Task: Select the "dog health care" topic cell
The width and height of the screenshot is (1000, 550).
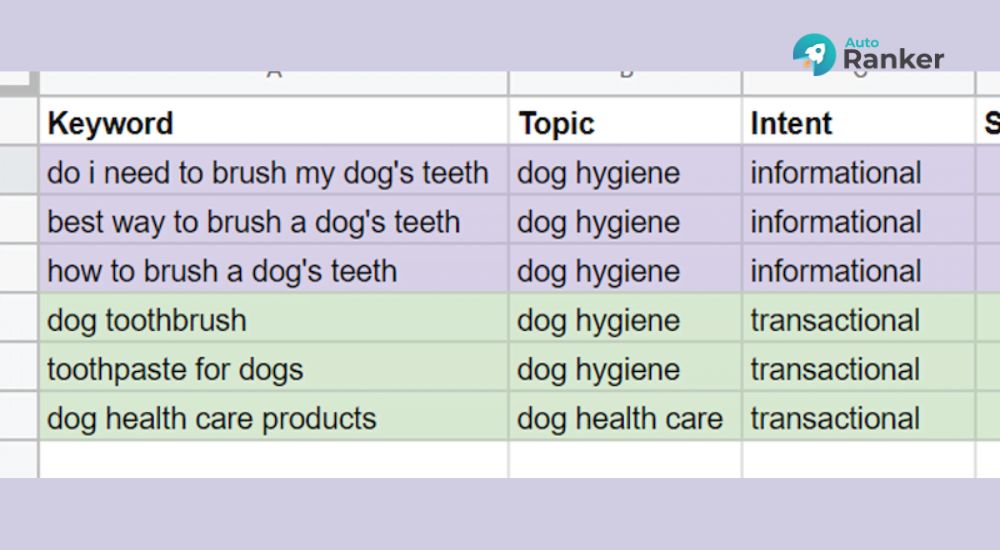Action: (625, 416)
